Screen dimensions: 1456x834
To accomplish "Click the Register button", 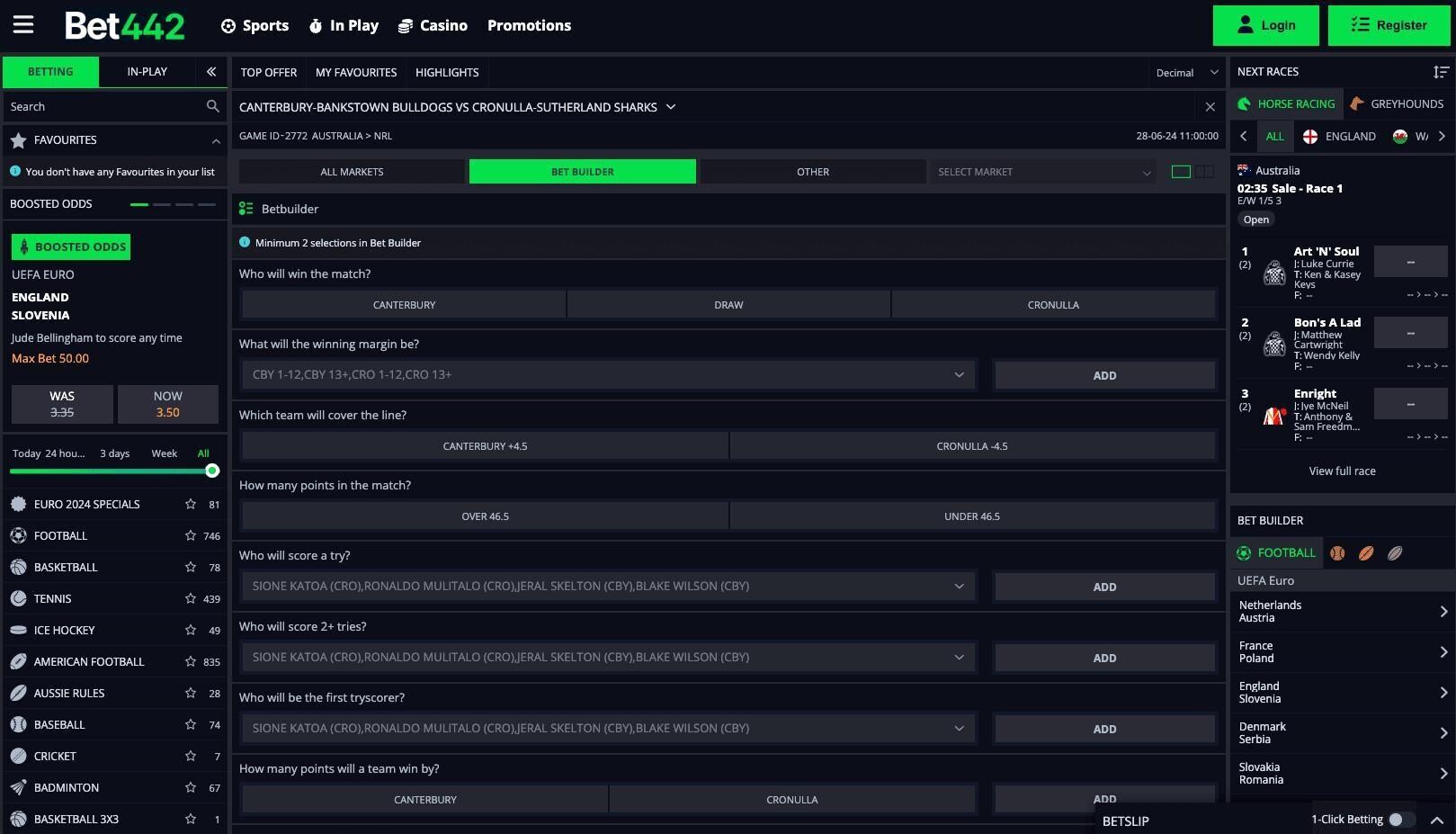I will tap(1389, 25).
